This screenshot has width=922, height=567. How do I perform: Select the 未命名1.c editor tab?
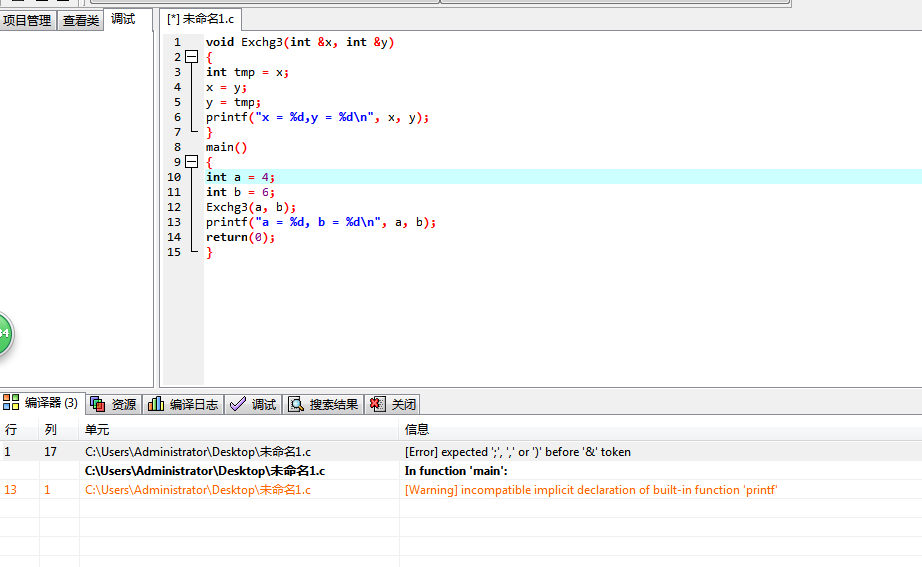tap(201, 19)
